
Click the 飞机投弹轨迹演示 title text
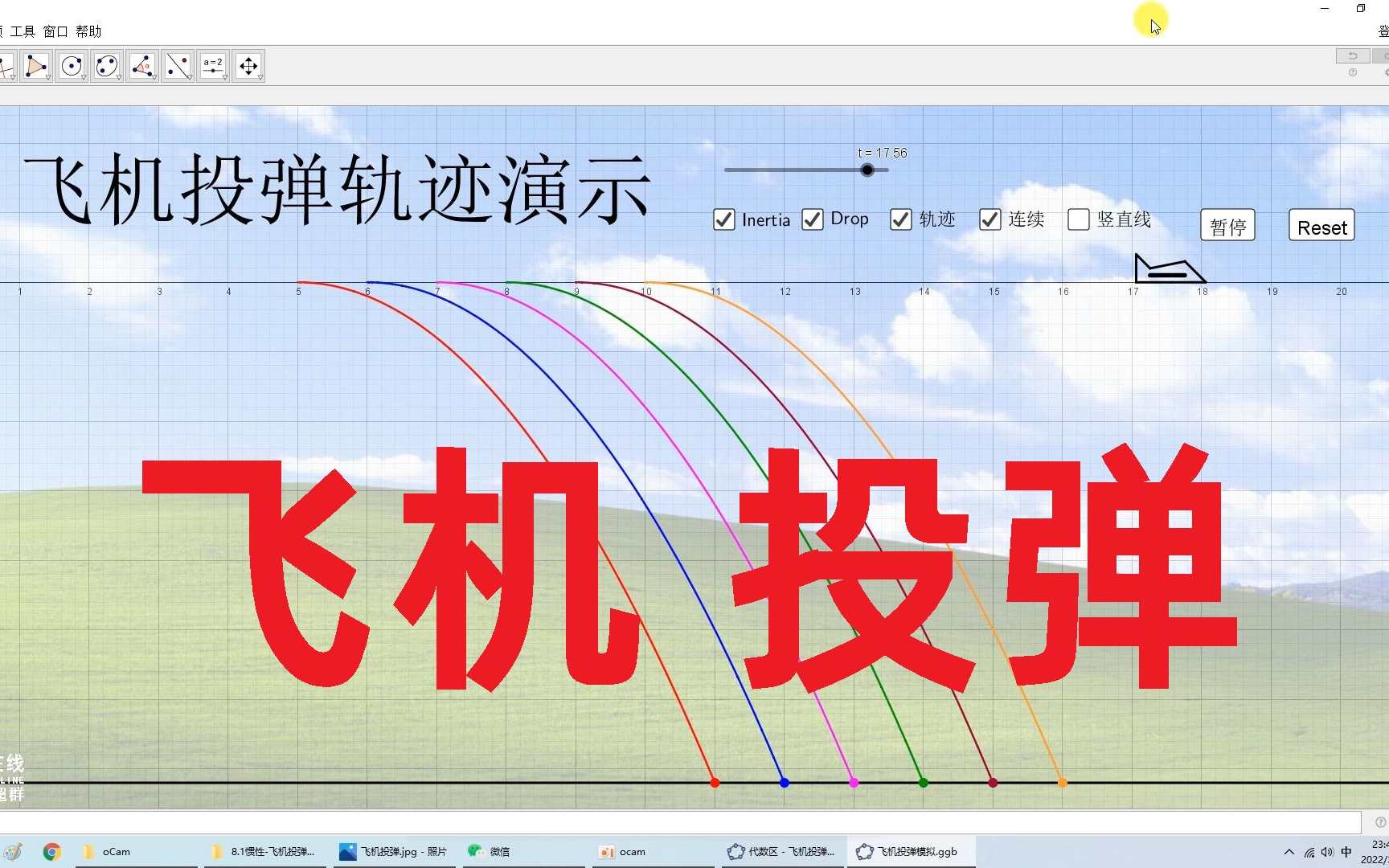coord(338,190)
